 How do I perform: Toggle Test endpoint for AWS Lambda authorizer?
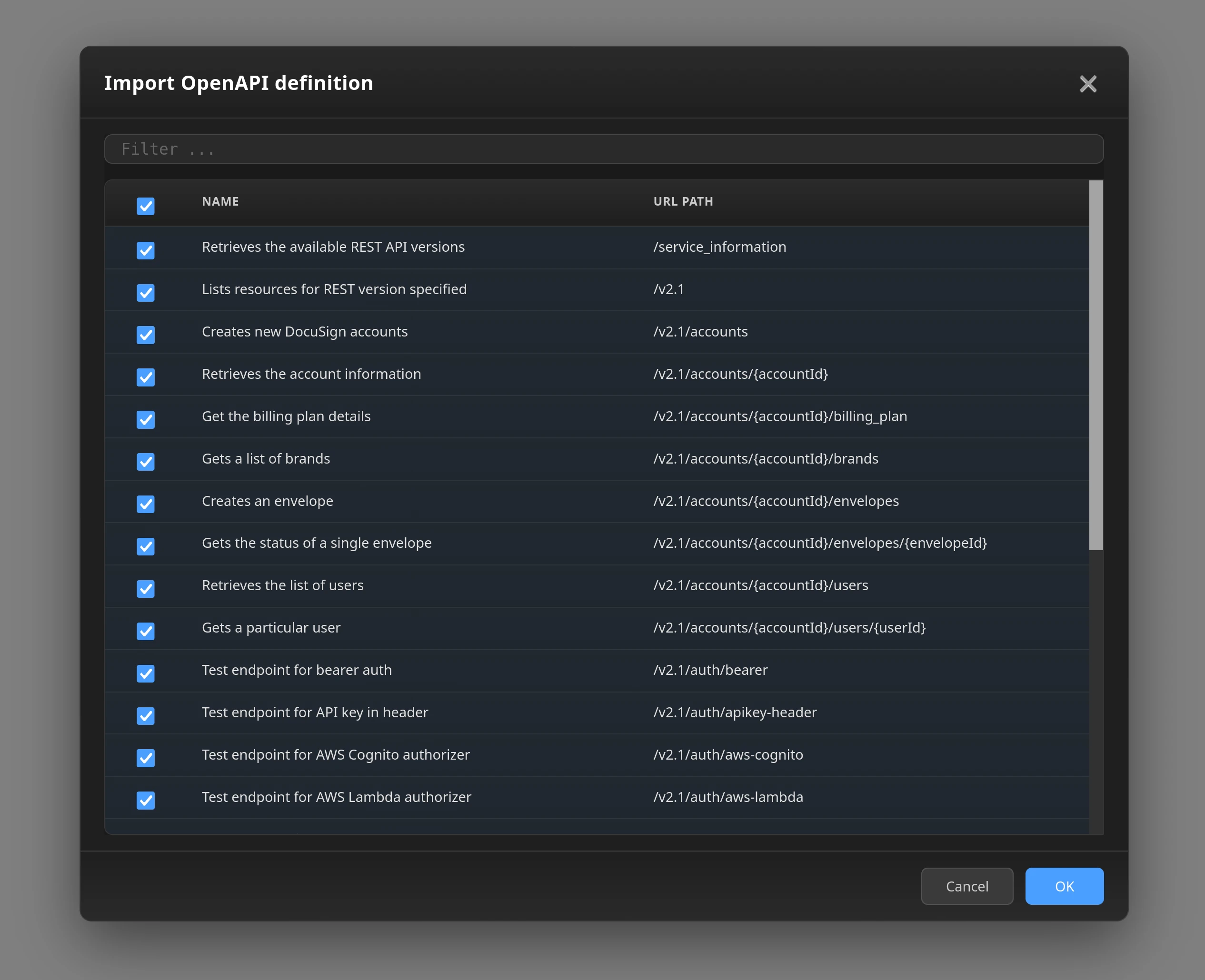pyautogui.click(x=146, y=801)
